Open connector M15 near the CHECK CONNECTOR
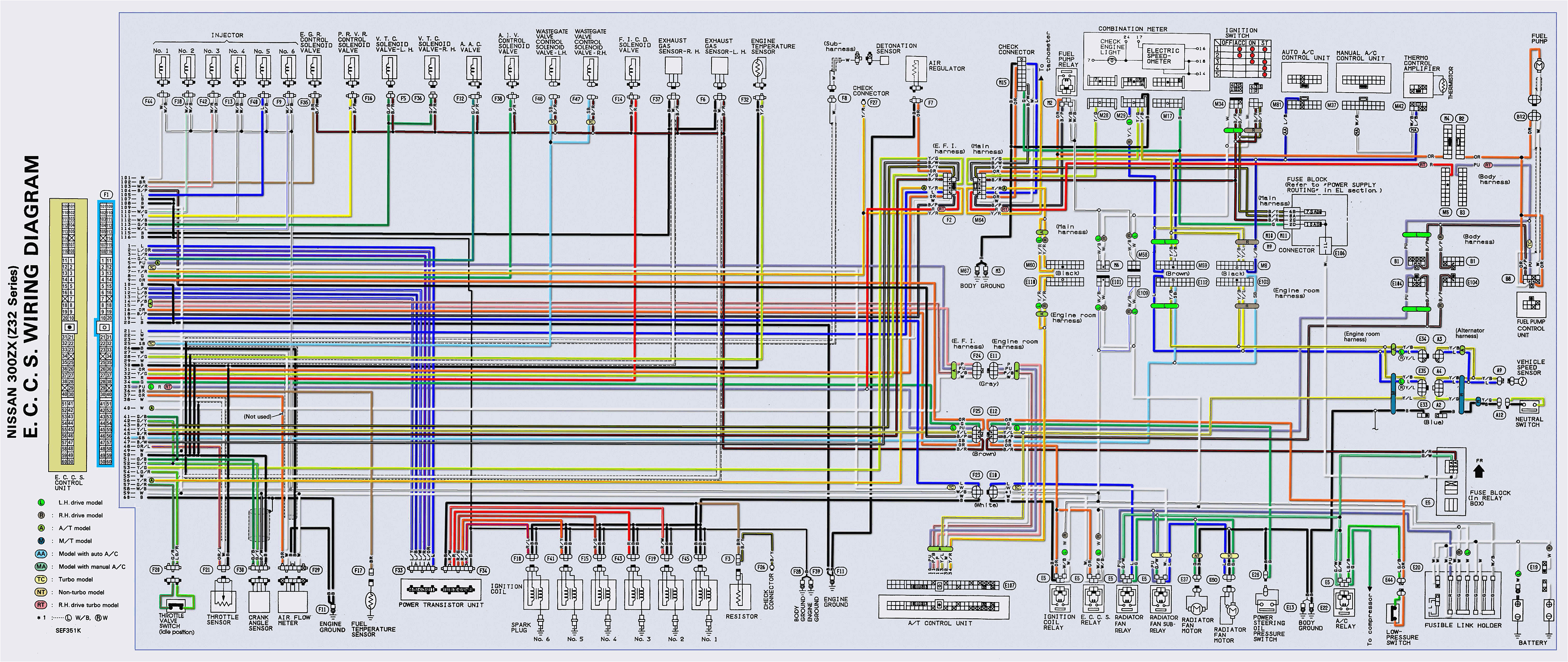Image resolution: width=1568 pixels, height=662 pixels. [1003, 82]
